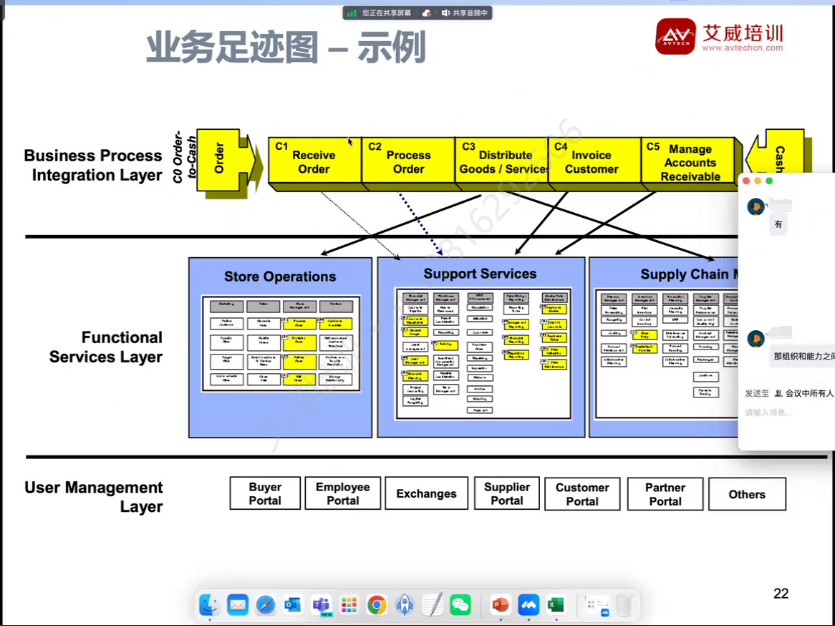Launch Microsoft Excel from the dock
The width and height of the screenshot is (835, 626).
(557, 605)
